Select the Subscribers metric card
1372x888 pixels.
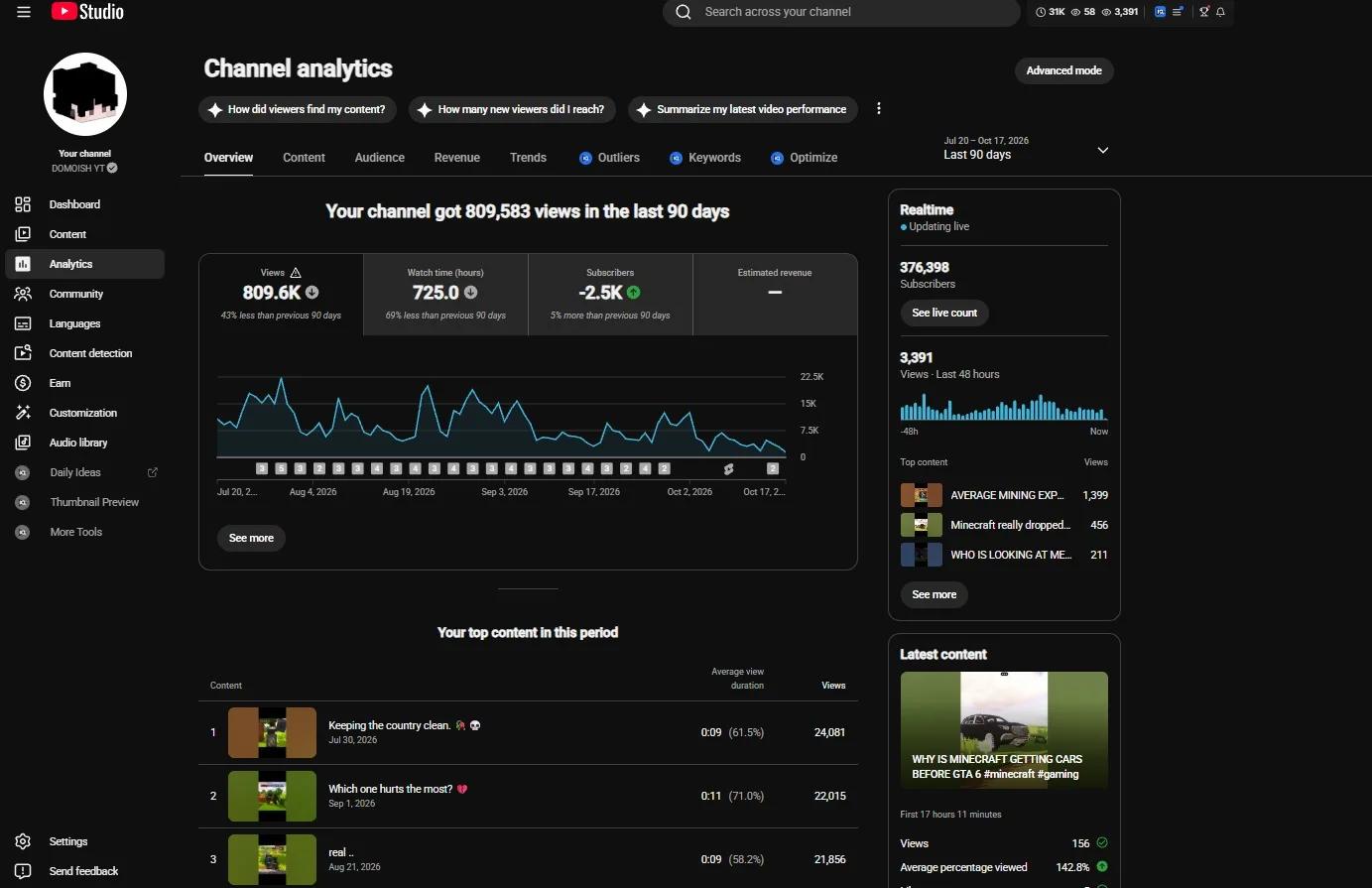pos(610,295)
